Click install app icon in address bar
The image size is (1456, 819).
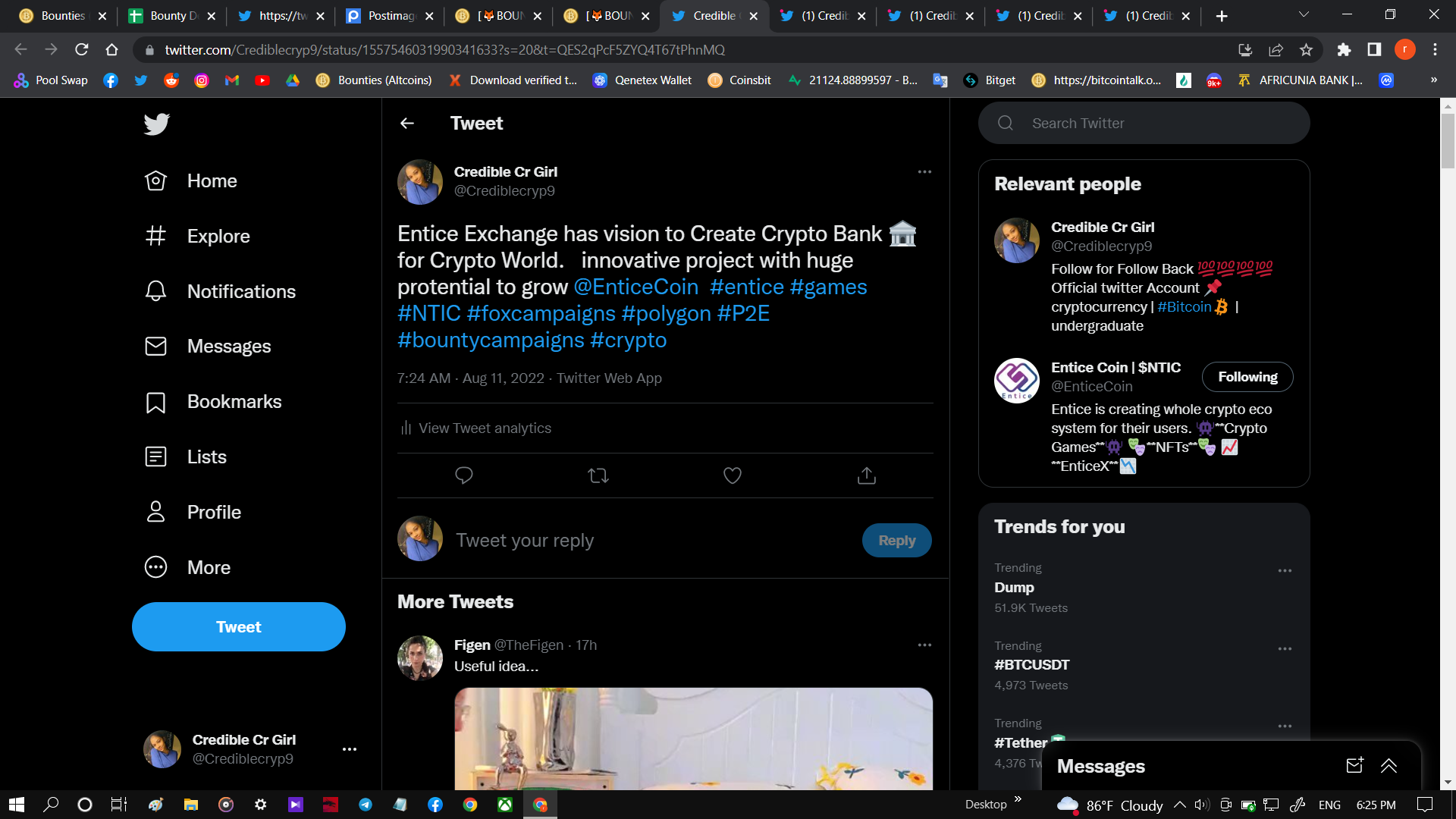click(x=1245, y=50)
